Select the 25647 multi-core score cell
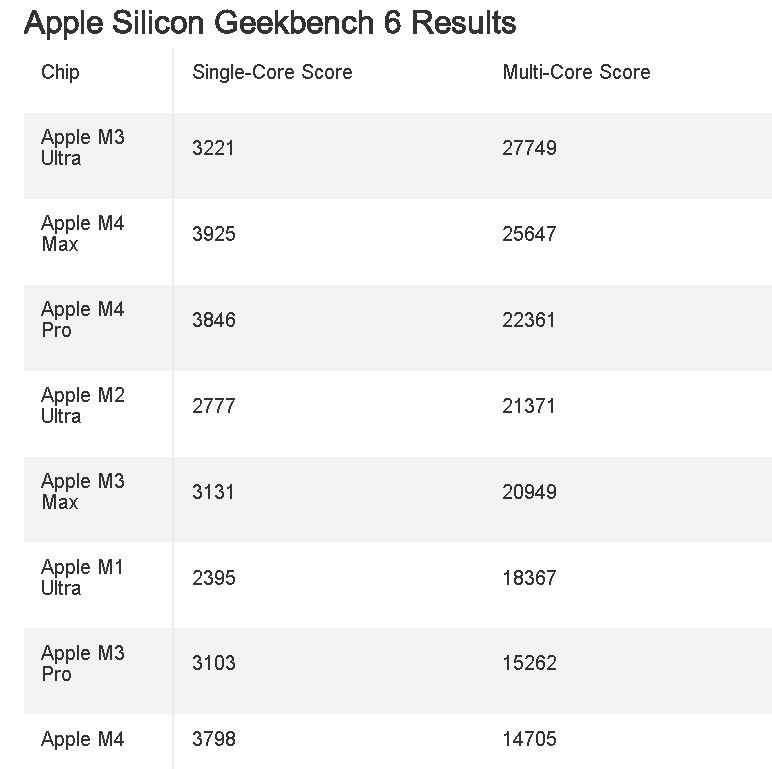The height and width of the screenshot is (769, 772). [x=529, y=234]
